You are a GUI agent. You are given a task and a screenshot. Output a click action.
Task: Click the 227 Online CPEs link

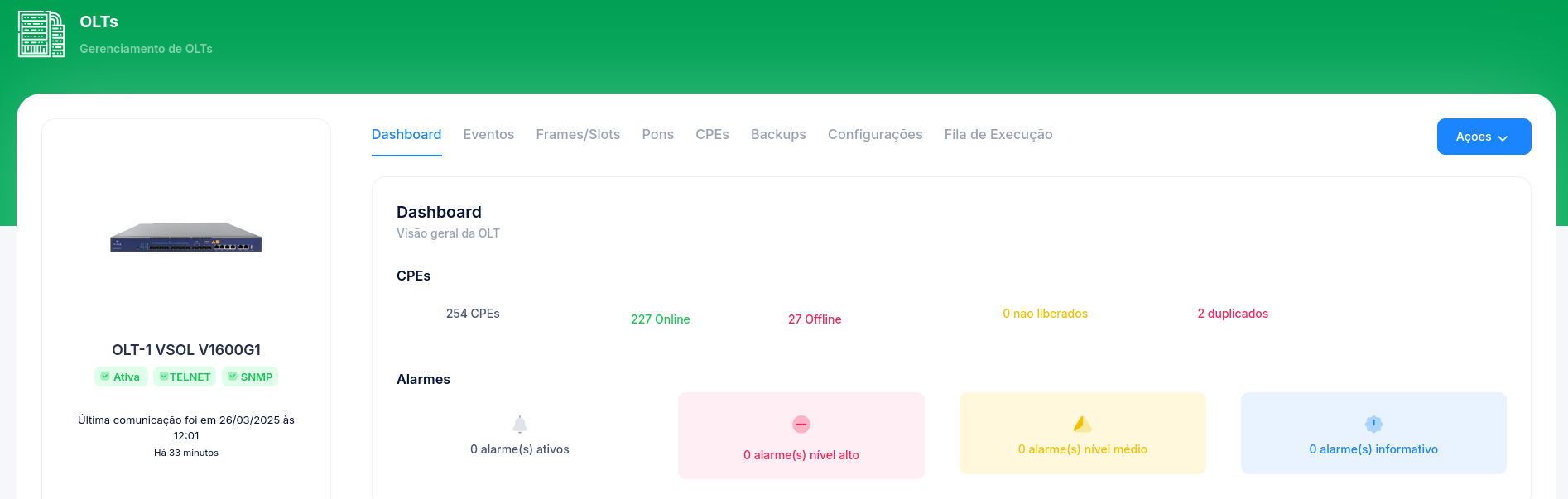click(660, 319)
